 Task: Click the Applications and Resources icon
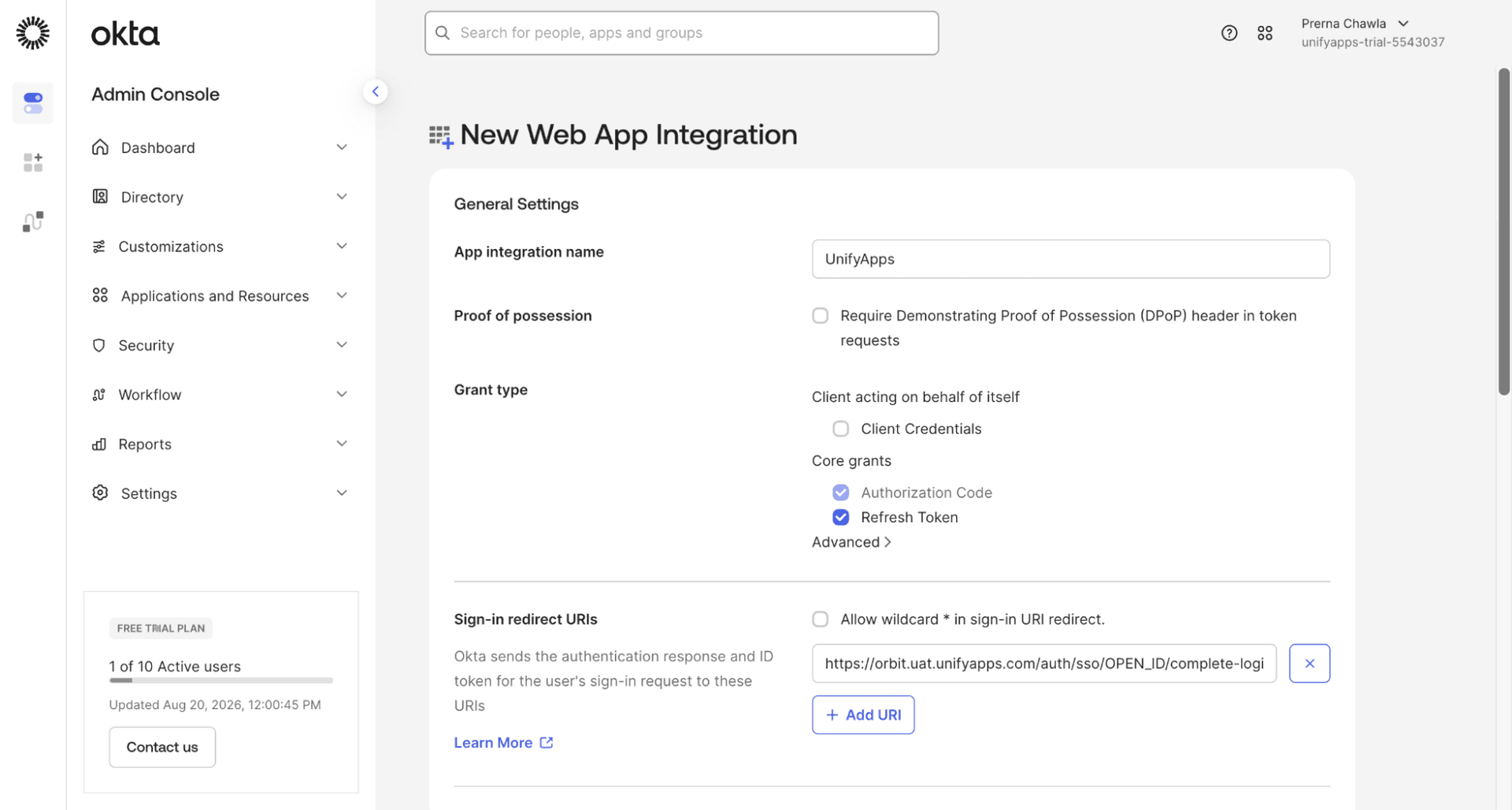click(100, 295)
